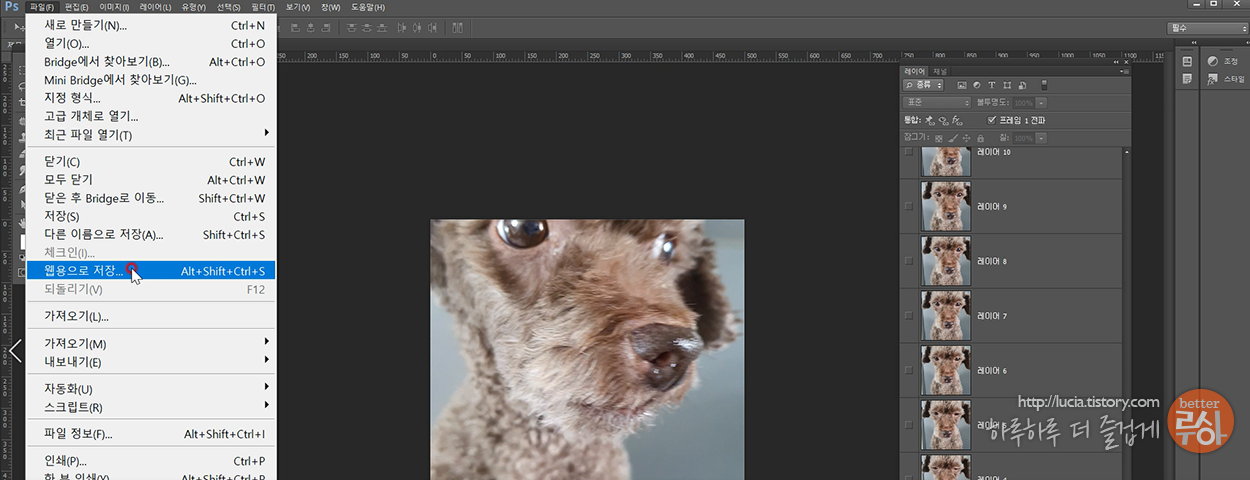Show visibility of 레이어 6

908,370
